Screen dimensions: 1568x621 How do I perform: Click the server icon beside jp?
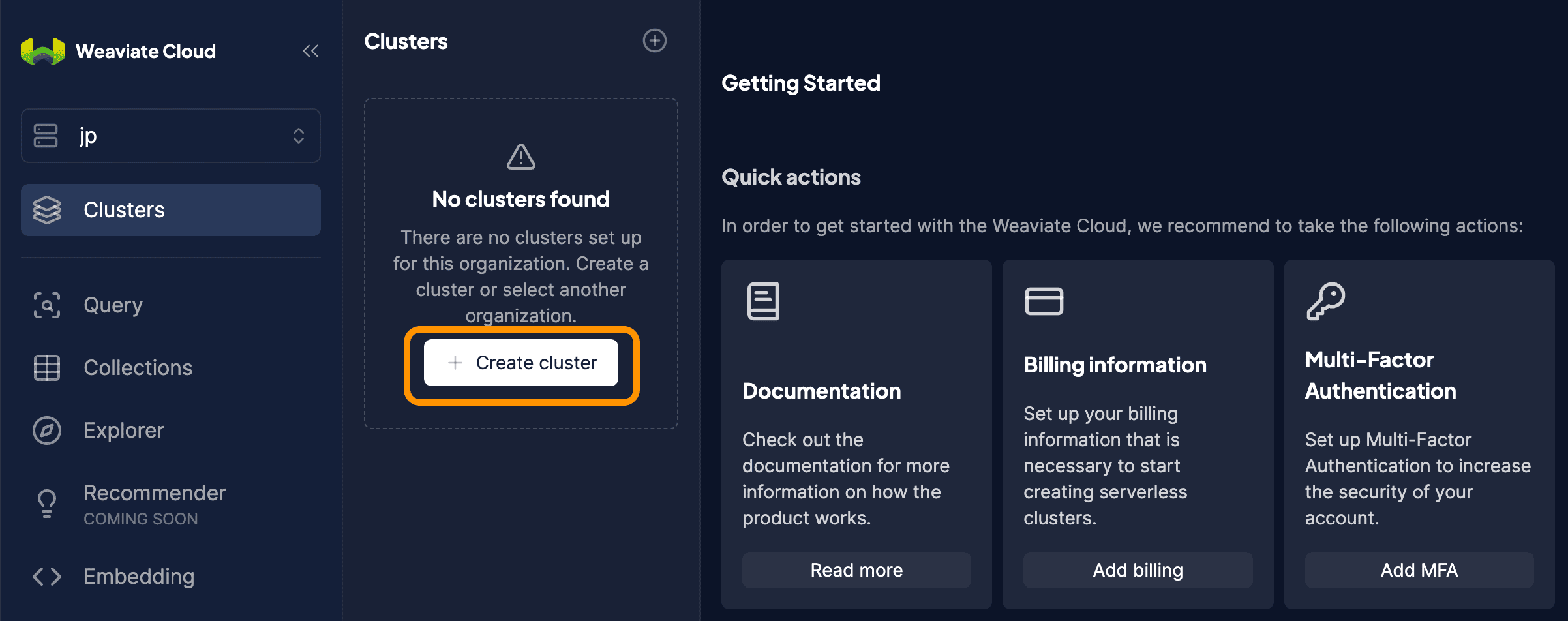pyautogui.click(x=46, y=136)
